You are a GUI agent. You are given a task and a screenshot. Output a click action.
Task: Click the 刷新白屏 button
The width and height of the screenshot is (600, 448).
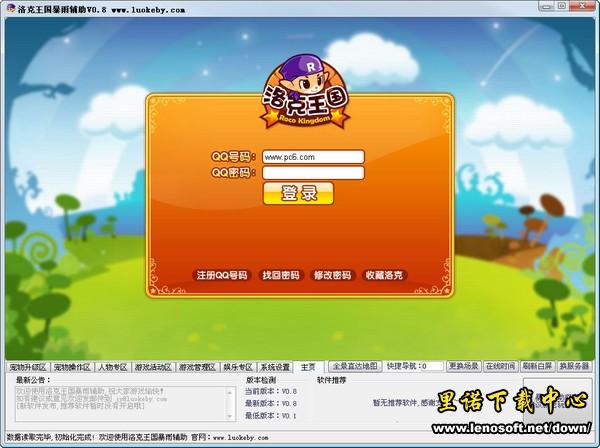[x=537, y=366]
